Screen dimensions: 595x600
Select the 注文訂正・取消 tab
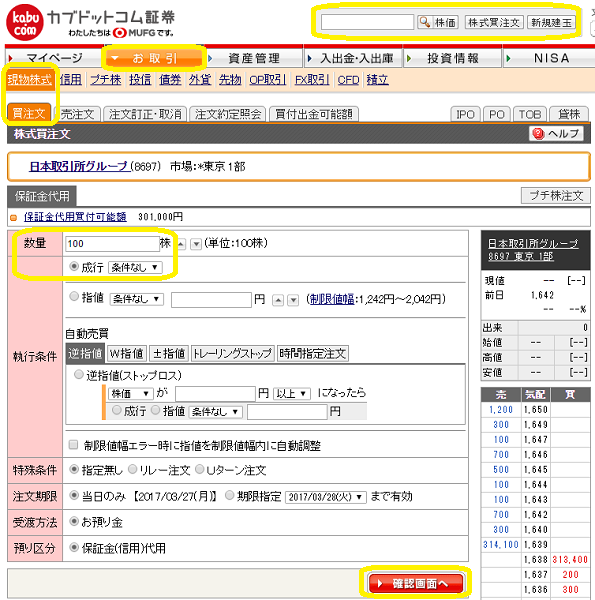point(145,114)
